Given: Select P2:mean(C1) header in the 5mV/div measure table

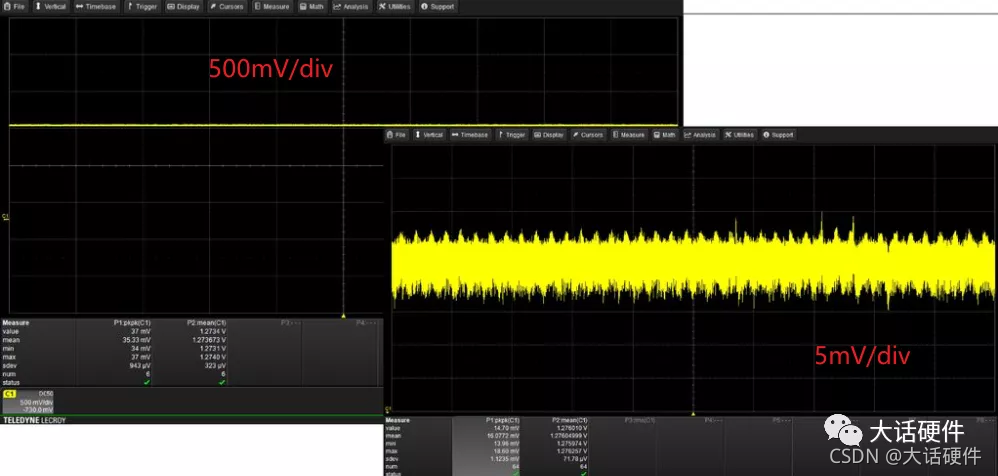Looking at the screenshot, I should tap(570, 421).
